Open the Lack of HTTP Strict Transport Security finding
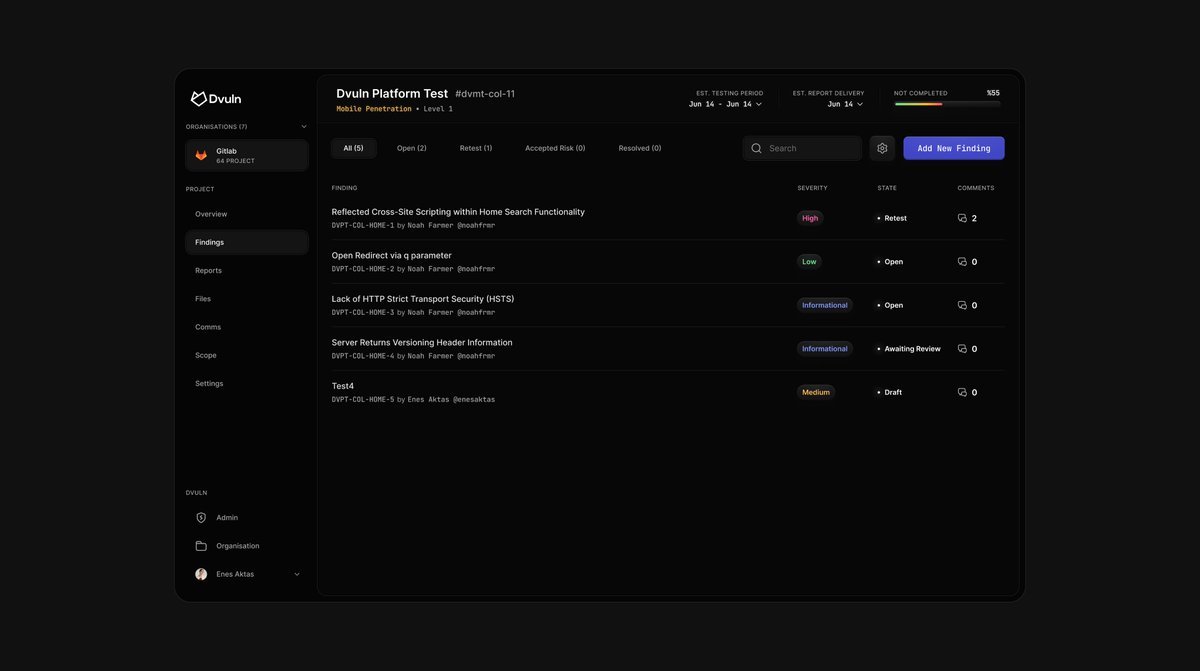Image resolution: width=1200 pixels, height=671 pixels. point(423,299)
